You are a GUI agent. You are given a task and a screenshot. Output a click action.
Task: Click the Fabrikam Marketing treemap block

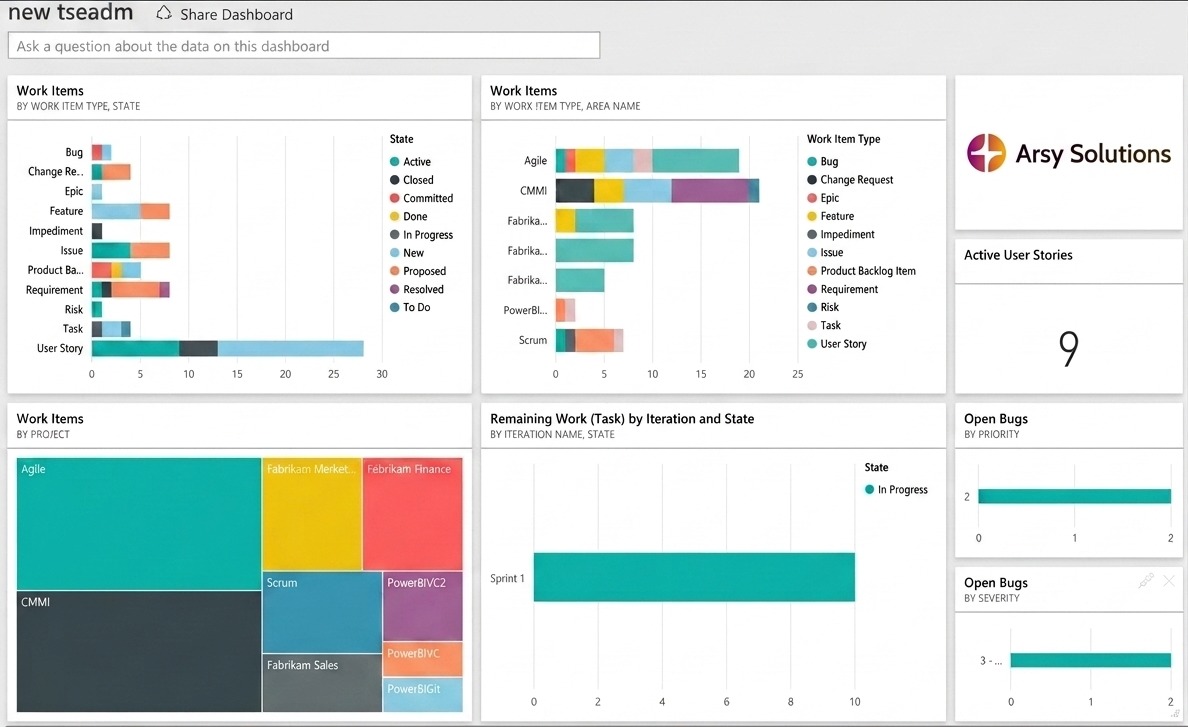pyautogui.click(x=311, y=513)
